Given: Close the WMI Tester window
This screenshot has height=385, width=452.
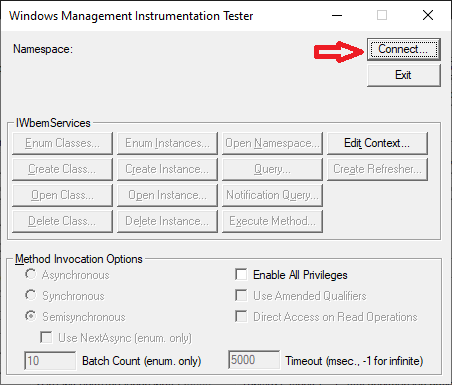Looking at the screenshot, I should [428, 15].
